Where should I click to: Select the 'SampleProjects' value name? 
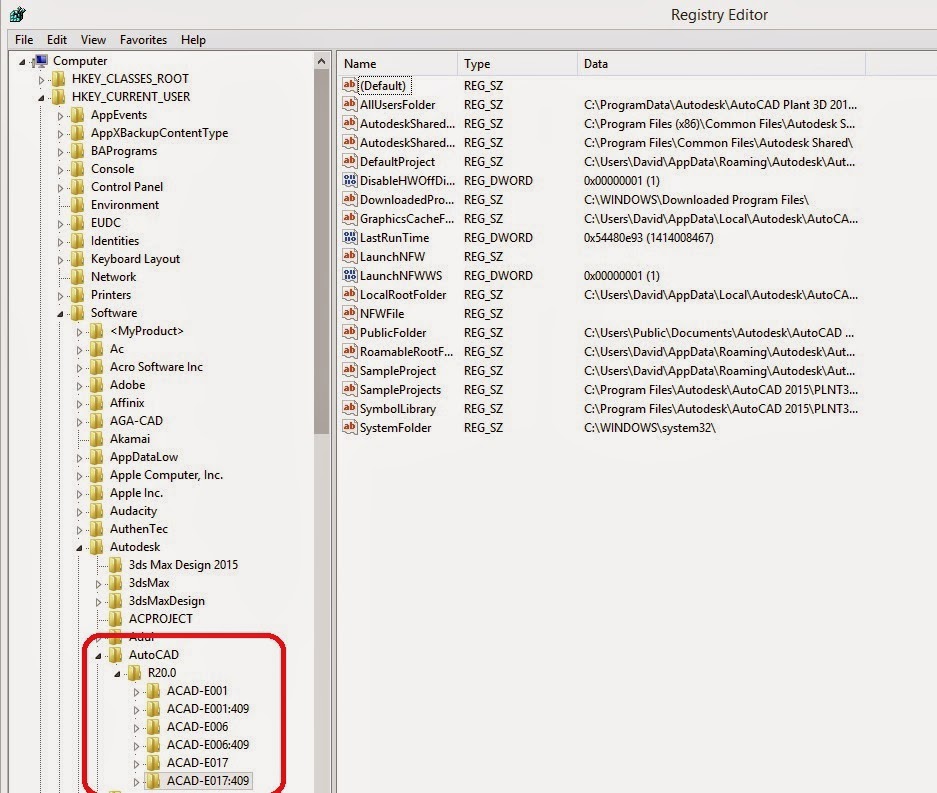click(400, 390)
